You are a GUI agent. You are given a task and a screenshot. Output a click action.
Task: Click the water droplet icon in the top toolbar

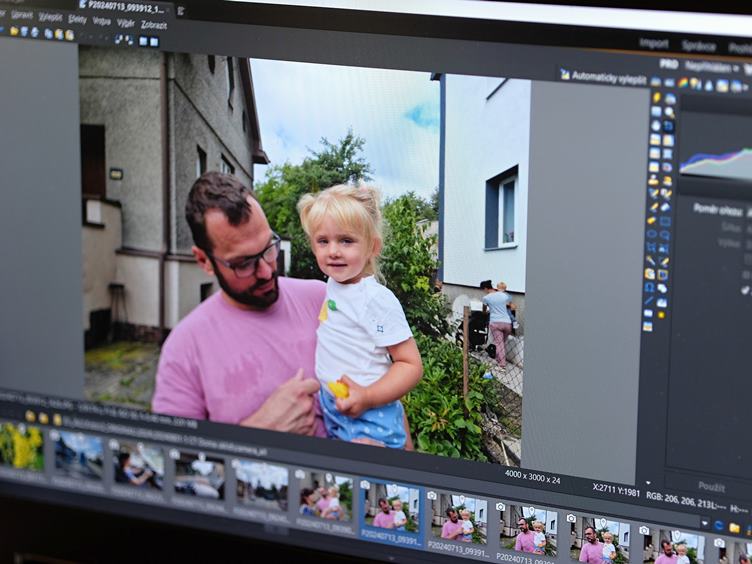[x=709, y=85]
